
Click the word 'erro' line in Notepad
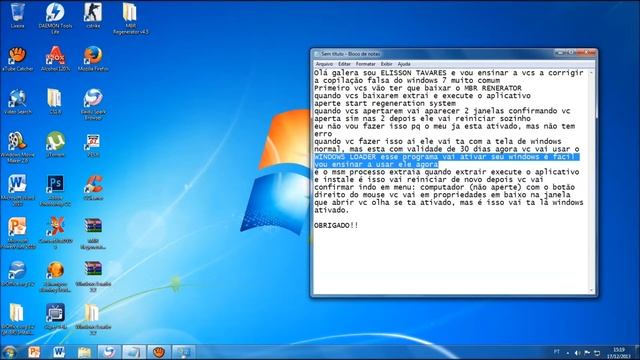coord(323,134)
